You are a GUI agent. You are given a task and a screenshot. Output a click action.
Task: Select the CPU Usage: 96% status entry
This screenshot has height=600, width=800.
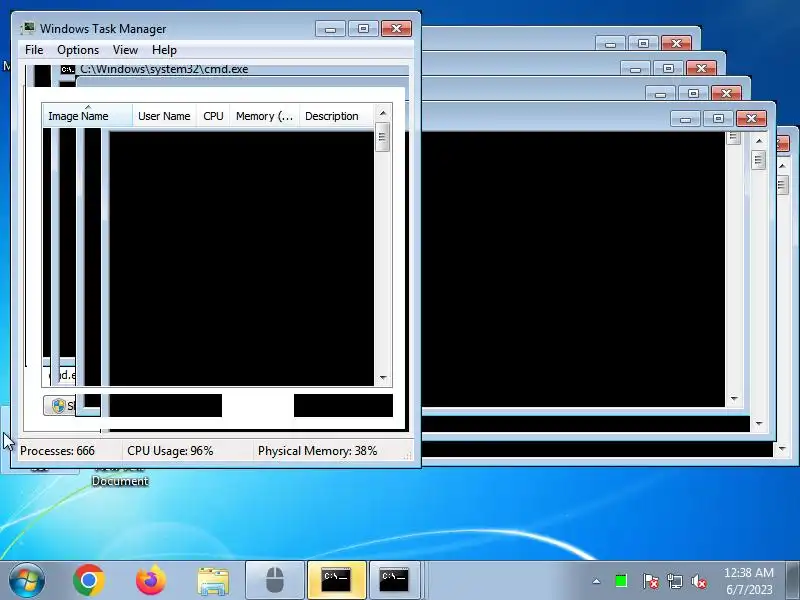[170, 451]
